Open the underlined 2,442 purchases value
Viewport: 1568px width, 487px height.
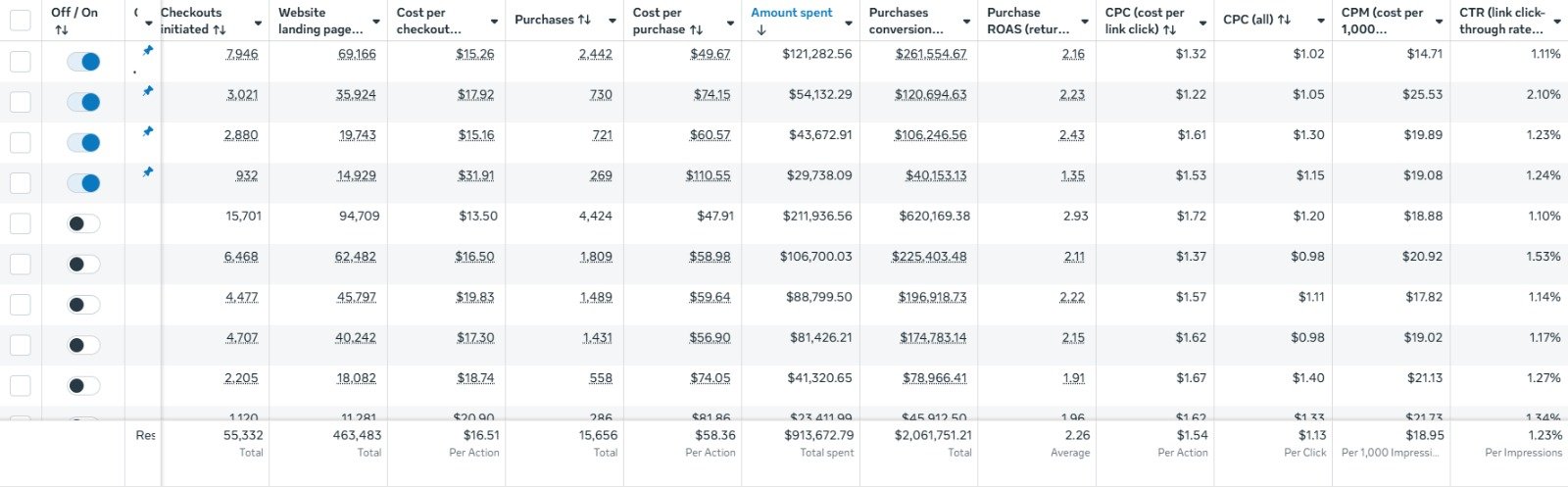click(595, 54)
